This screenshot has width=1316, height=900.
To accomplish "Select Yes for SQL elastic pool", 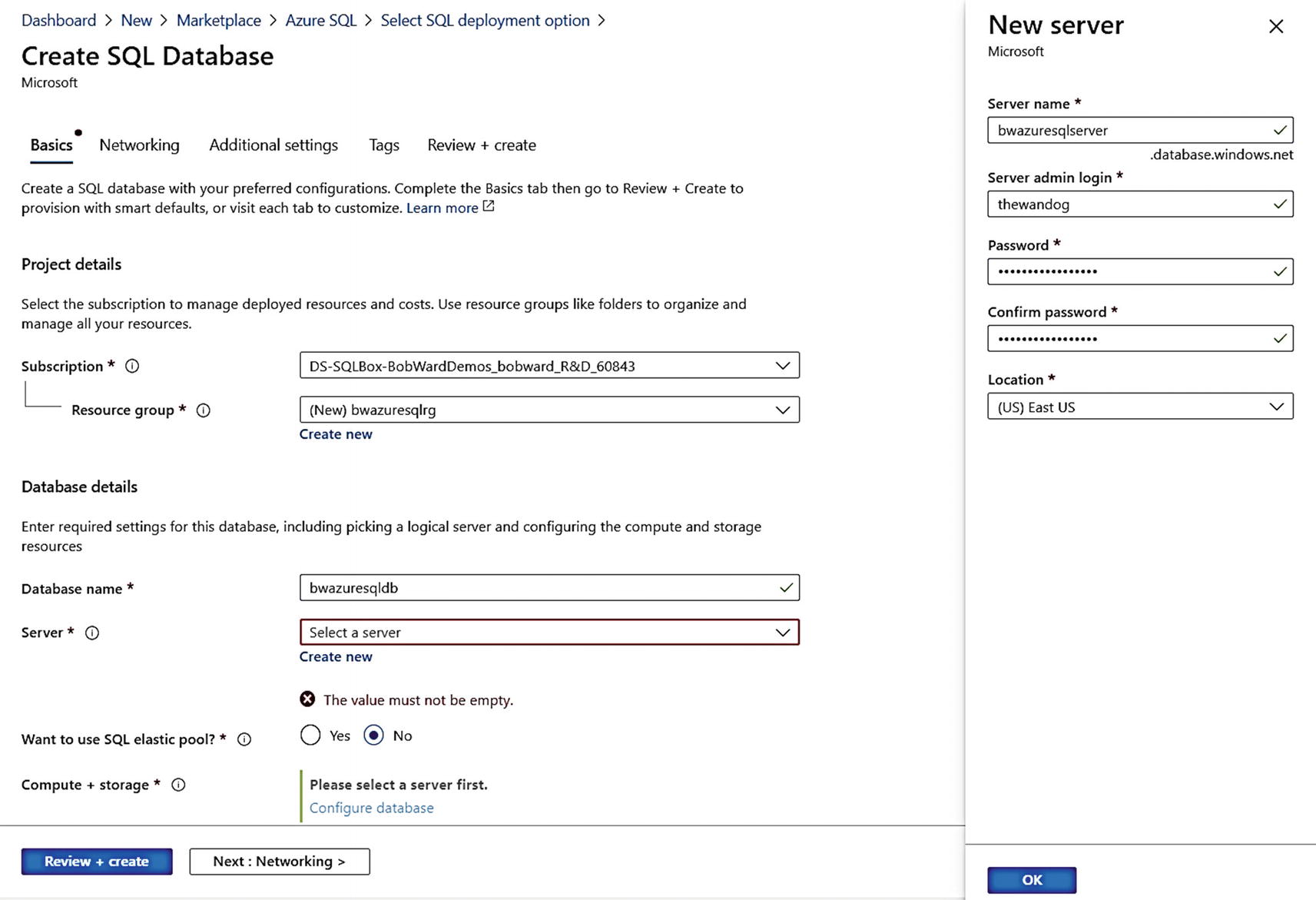I will coord(310,736).
